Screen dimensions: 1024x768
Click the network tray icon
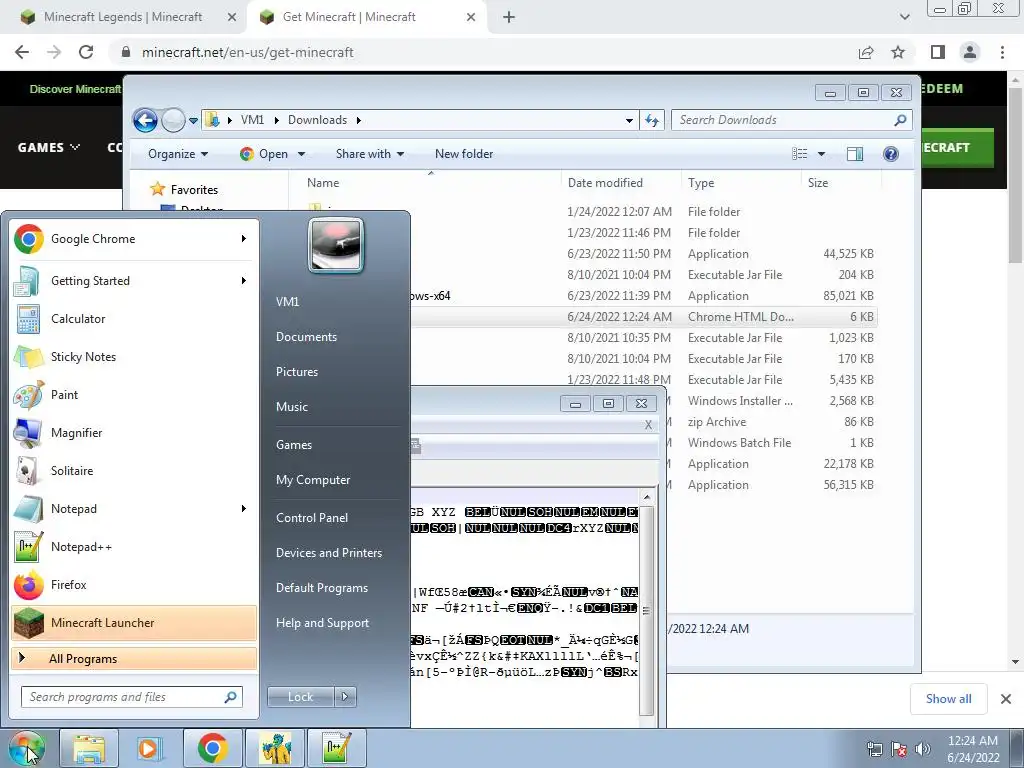(x=874, y=749)
